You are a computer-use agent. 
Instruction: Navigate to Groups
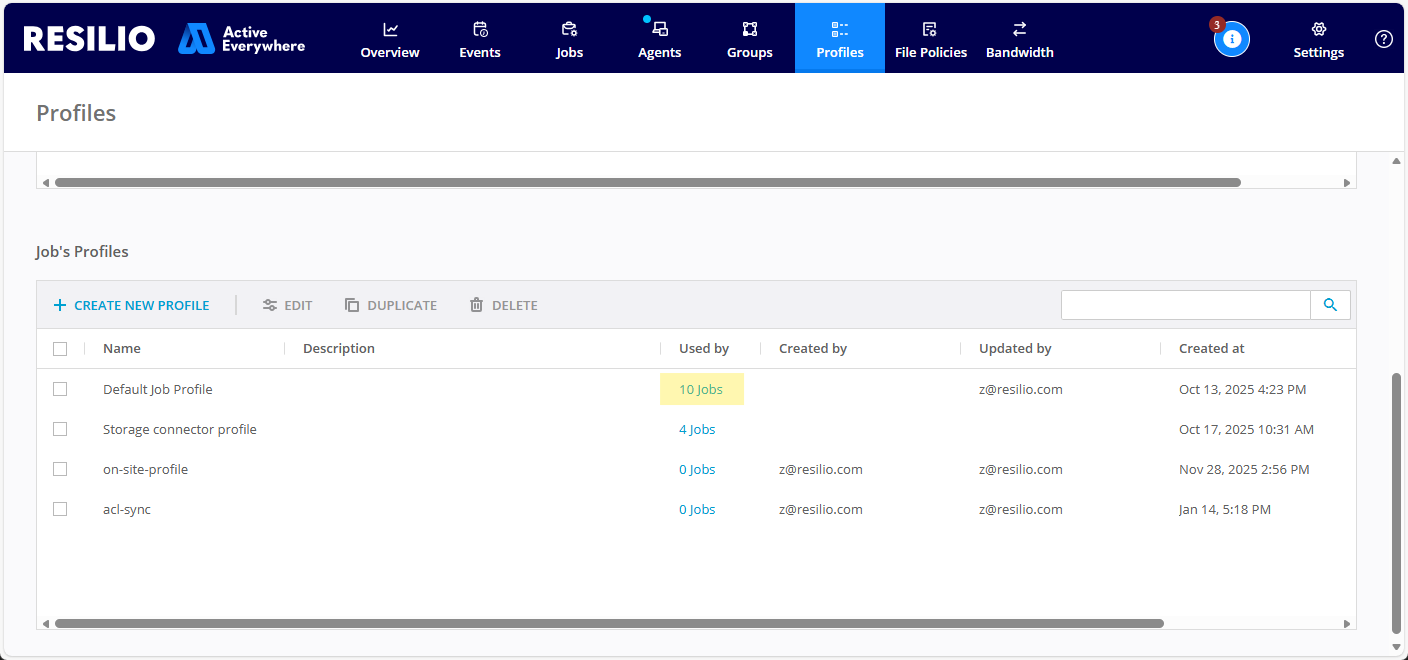click(x=749, y=39)
